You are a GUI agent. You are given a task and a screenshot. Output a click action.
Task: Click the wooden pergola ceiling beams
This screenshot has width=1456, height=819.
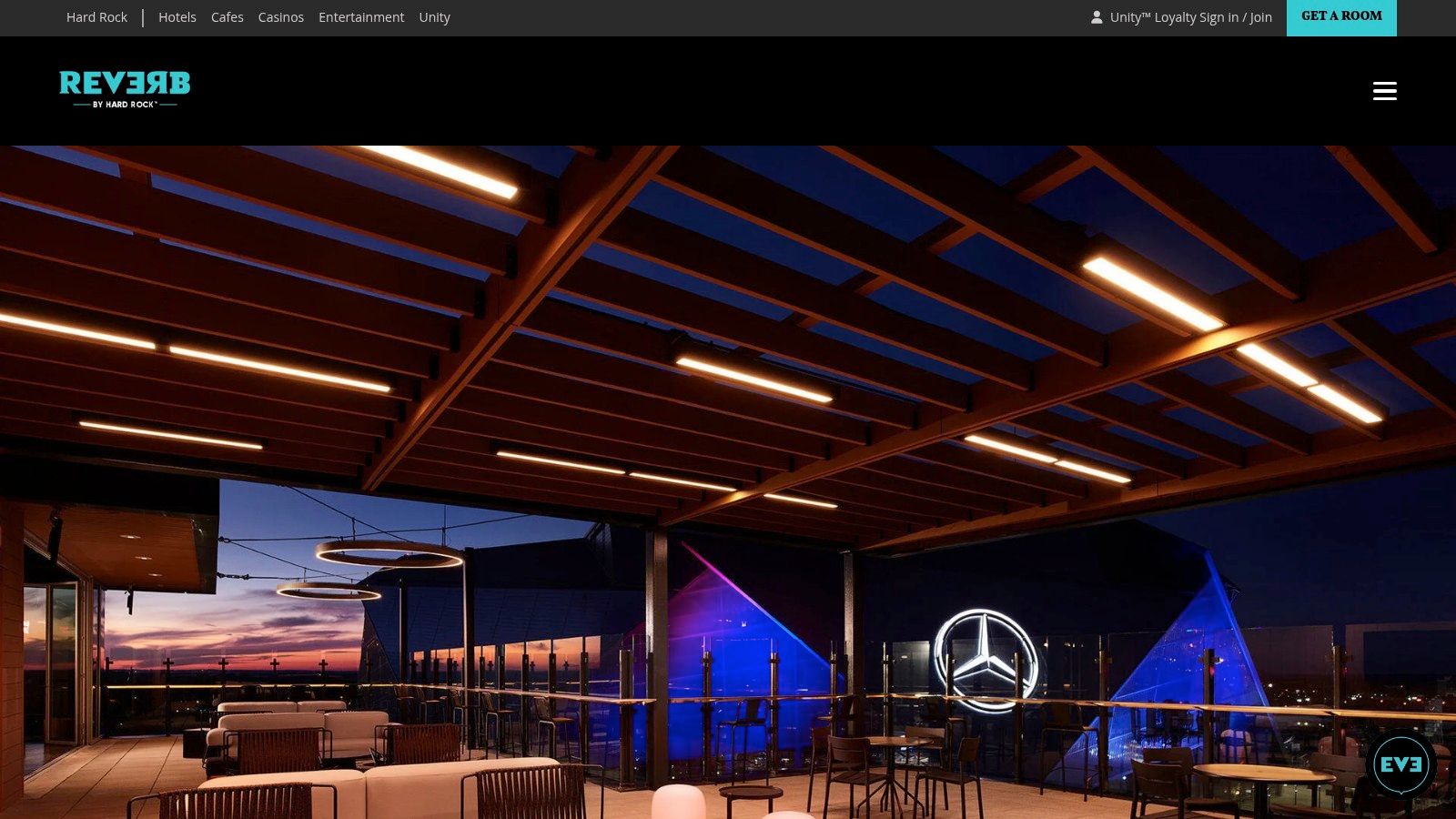(x=728, y=300)
